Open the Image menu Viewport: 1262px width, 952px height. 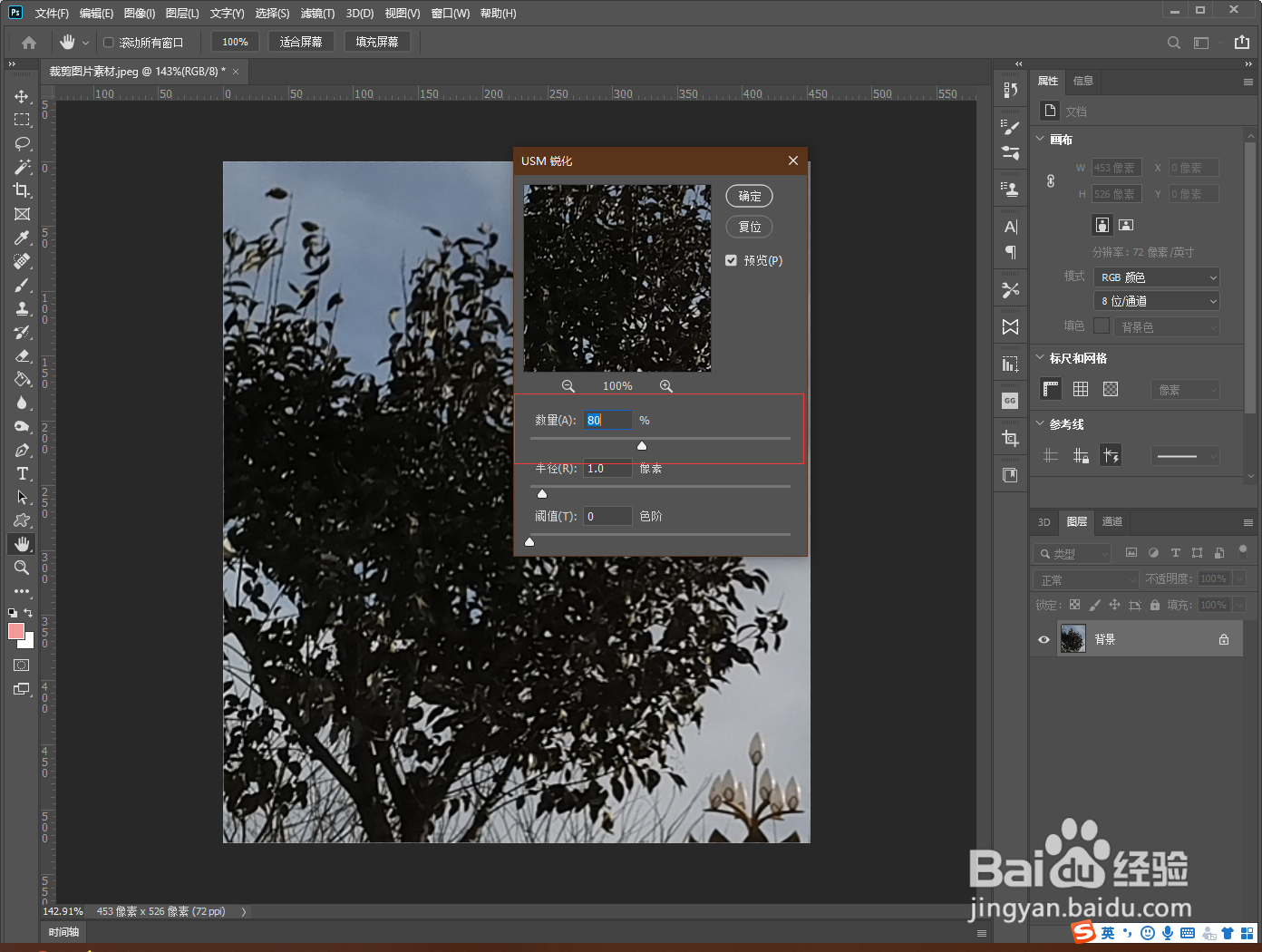[x=140, y=14]
